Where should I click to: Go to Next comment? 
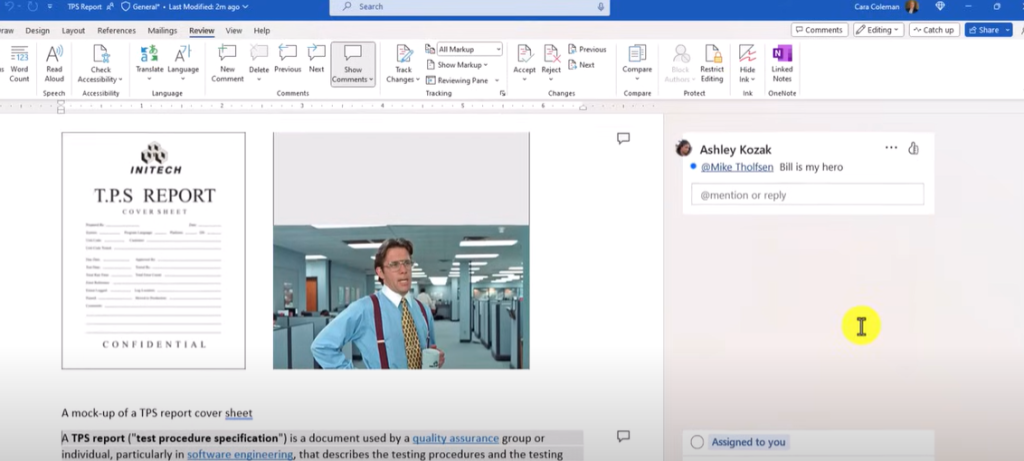pos(317,59)
